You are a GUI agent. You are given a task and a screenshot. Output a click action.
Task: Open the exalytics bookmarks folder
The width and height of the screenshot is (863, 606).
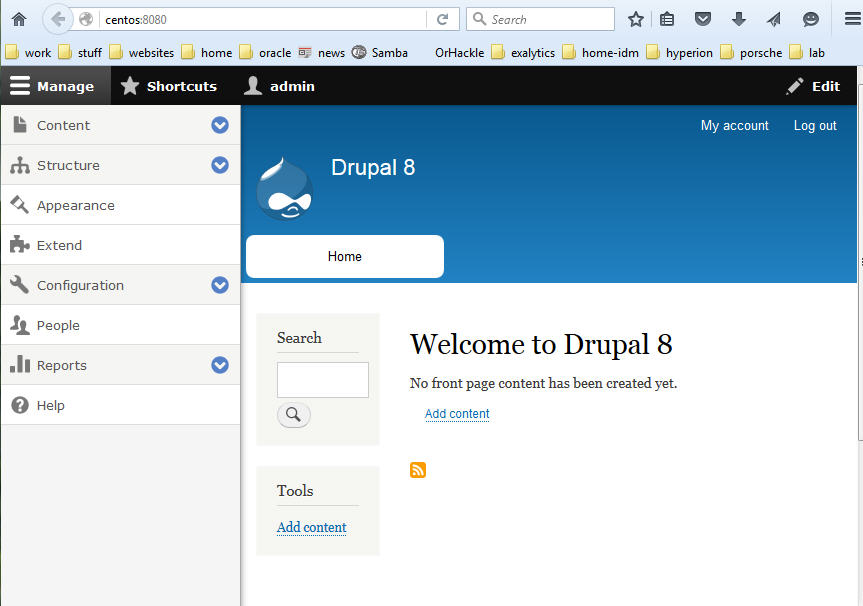(x=523, y=53)
